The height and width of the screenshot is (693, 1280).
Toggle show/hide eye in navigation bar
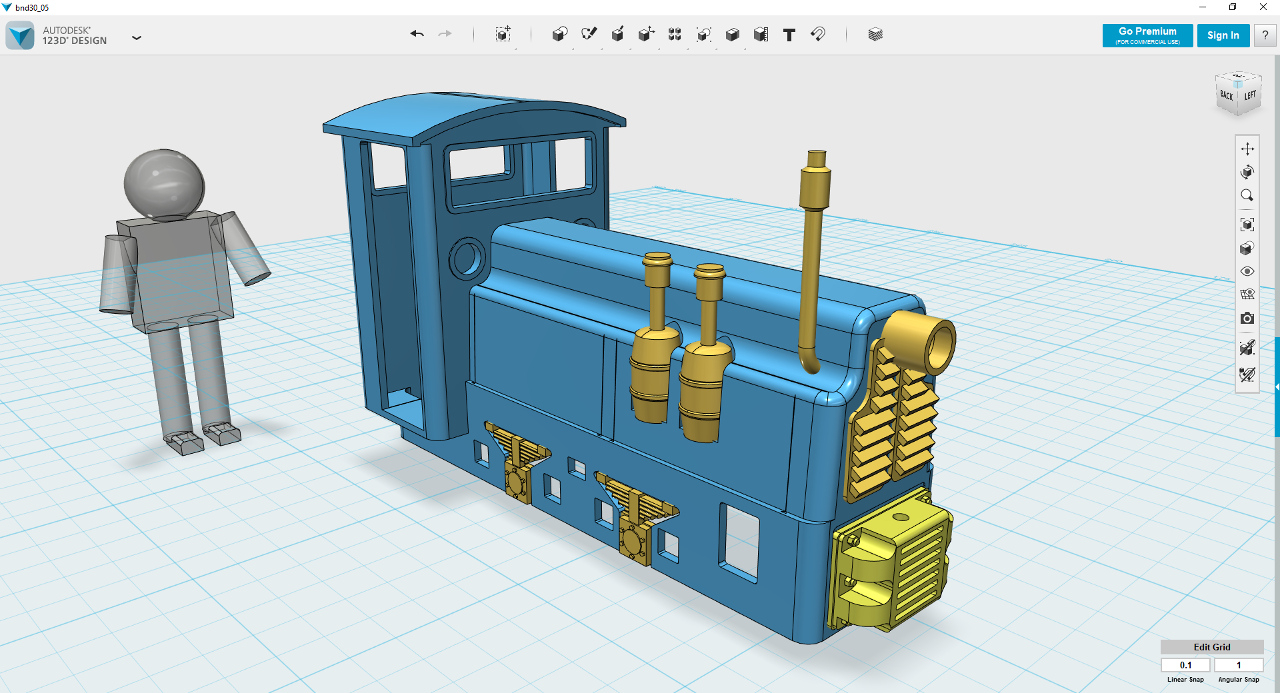click(1247, 271)
